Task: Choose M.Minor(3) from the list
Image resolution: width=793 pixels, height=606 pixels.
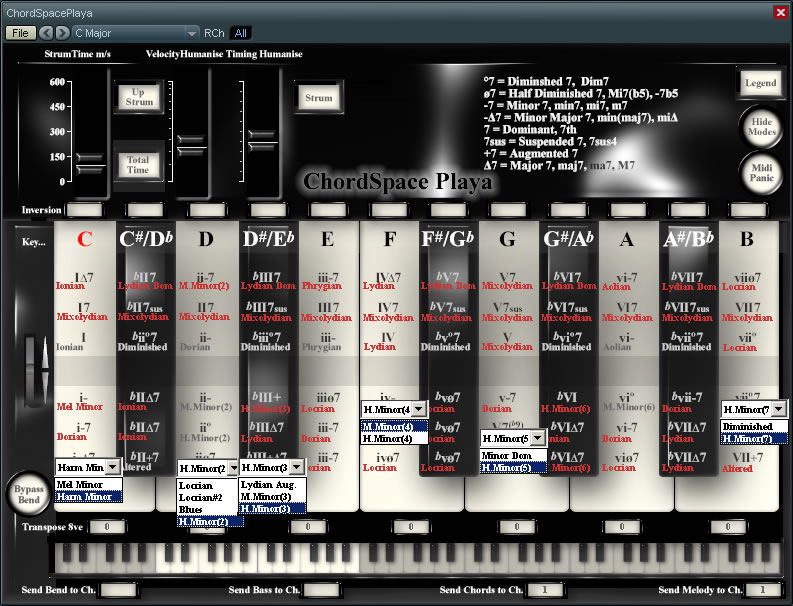Action: coord(273,496)
